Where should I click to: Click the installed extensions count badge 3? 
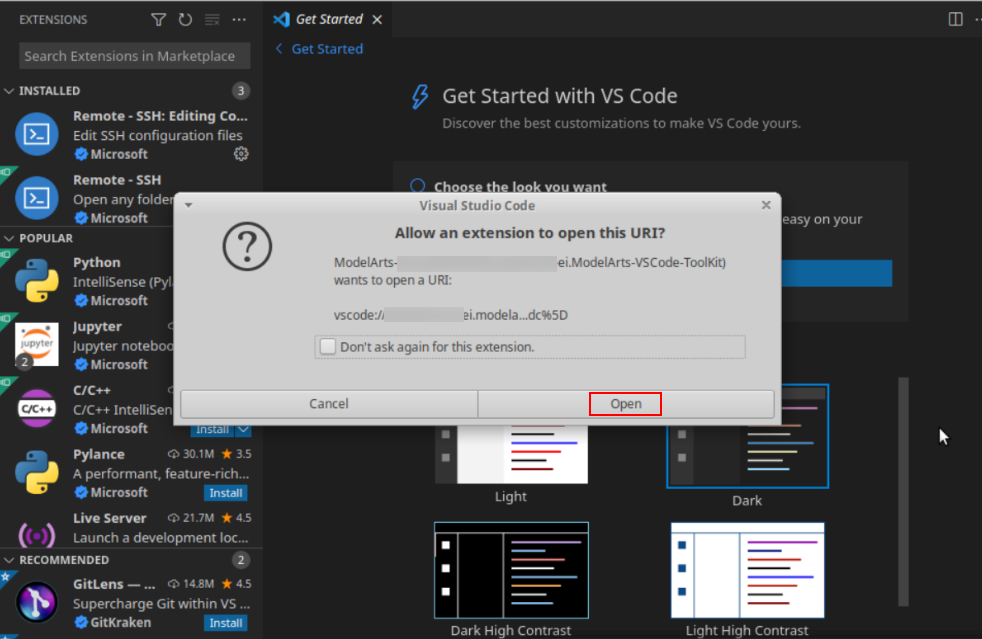coord(240,91)
